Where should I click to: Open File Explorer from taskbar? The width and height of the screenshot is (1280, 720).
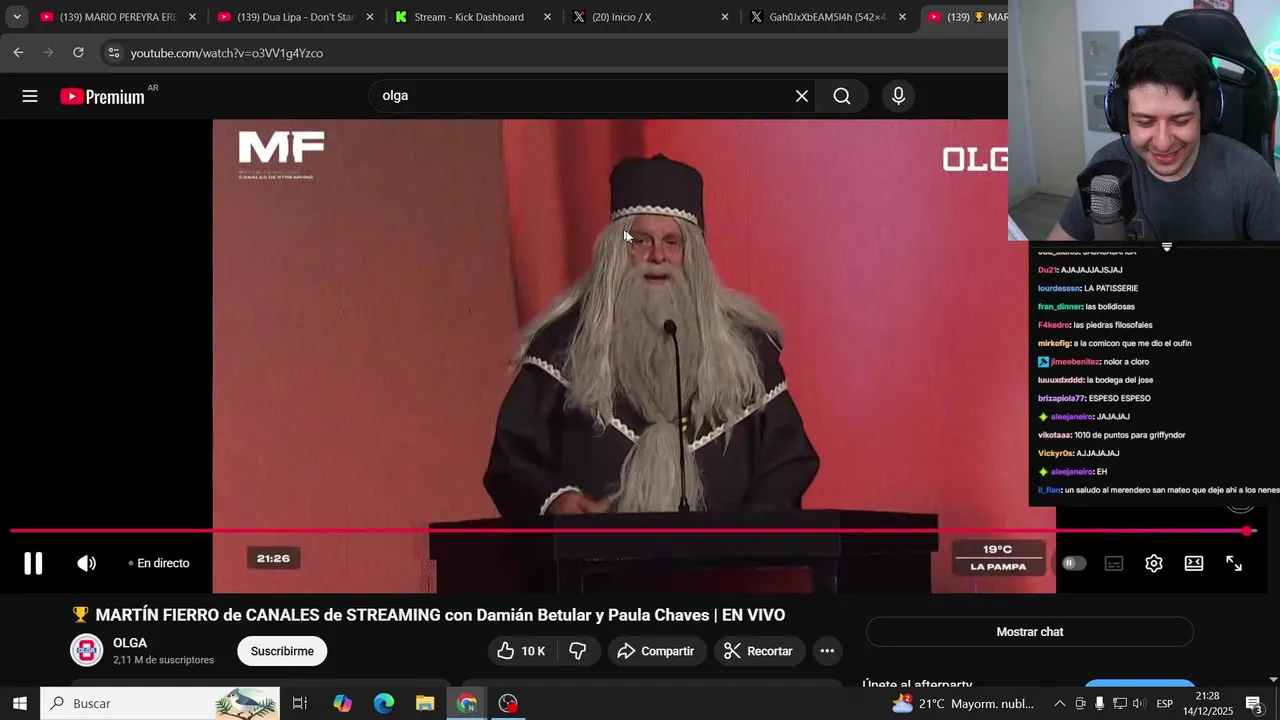[425, 703]
